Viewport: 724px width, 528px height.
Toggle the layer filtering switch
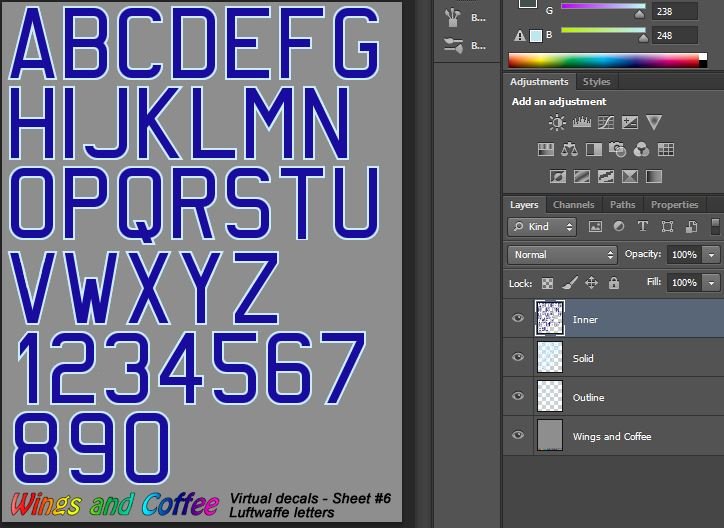click(715, 227)
